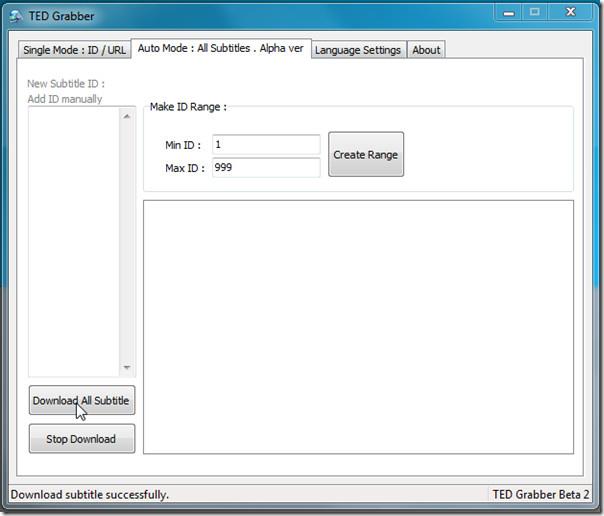Click the TED Grabber title bar icon
The height and width of the screenshot is (516, 604).
(x=16, y=16)
